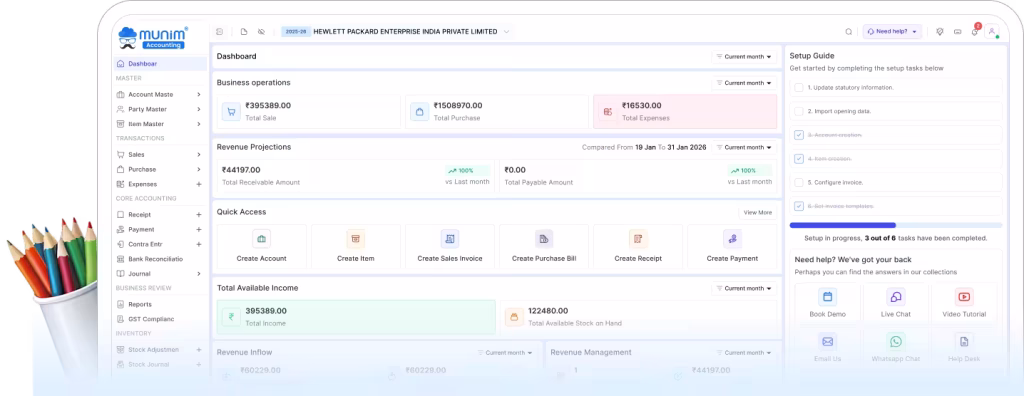Check Import opening data task
This screenshot has height=396, width=1024.
799,111
